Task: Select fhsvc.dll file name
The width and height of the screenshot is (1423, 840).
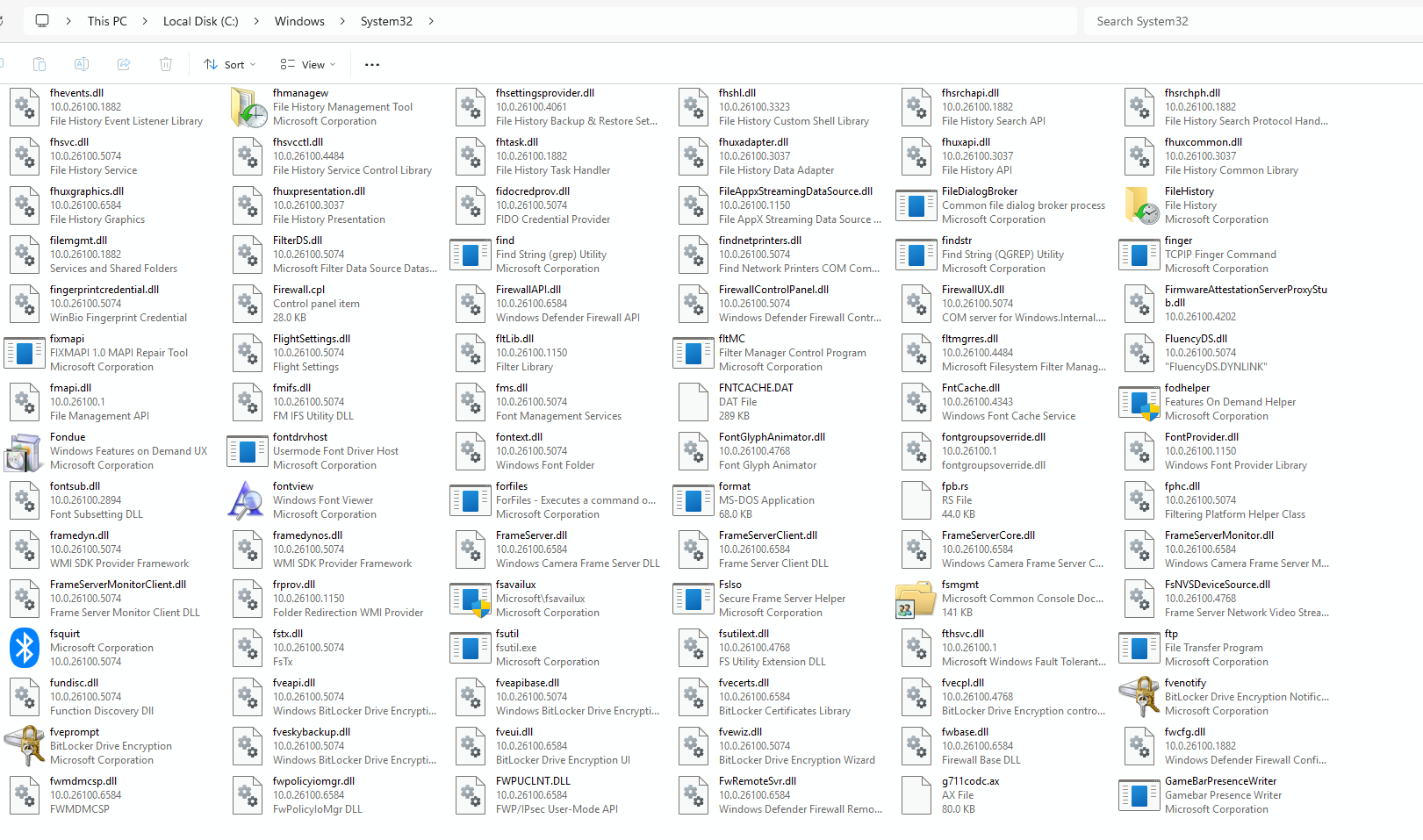Action: click(69, 142)
